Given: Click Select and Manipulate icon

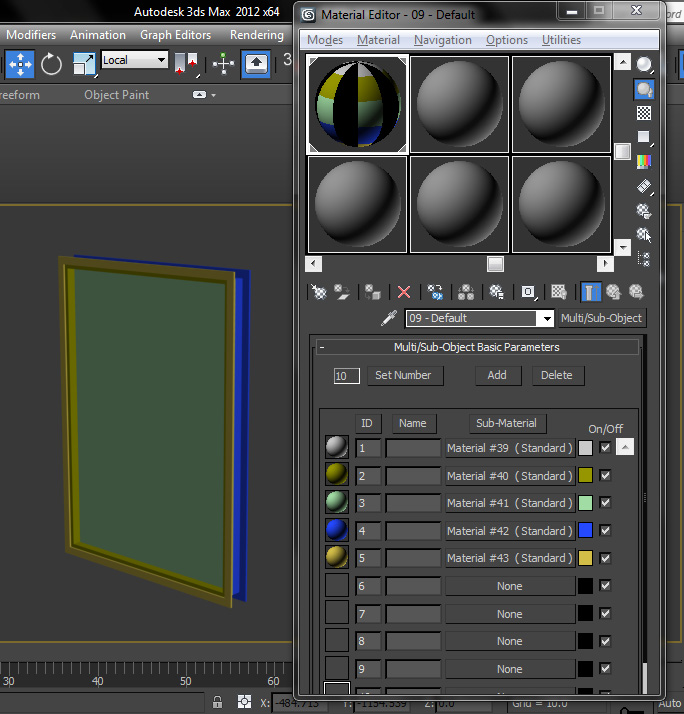Looking at the screenshot, I should pos(223,64).
